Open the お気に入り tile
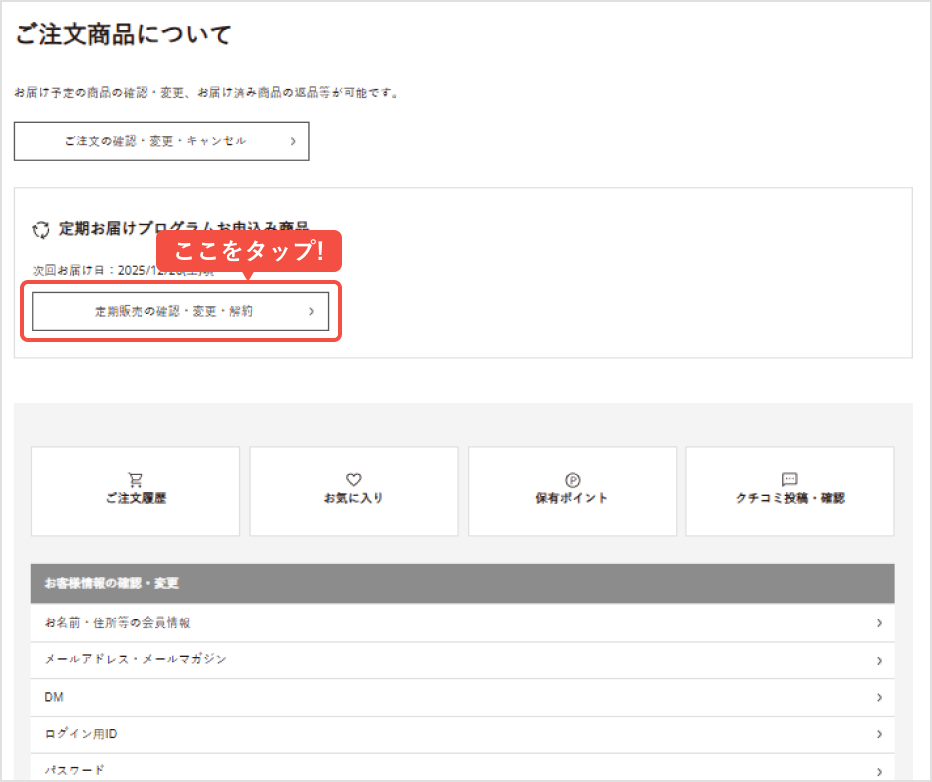 (354, 491)
